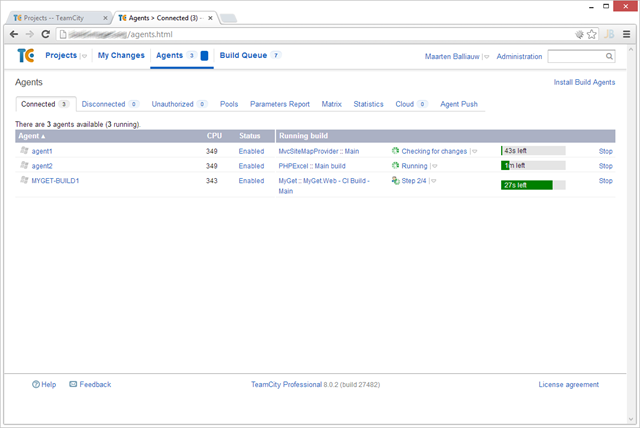Open agent2 link
Viewport: 640px width, 428px height.
[x=42, y=166]
